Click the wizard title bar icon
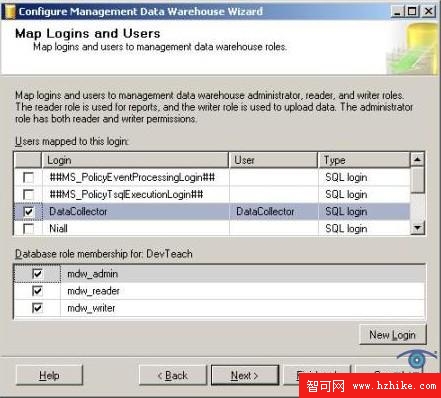 [9, 12]
